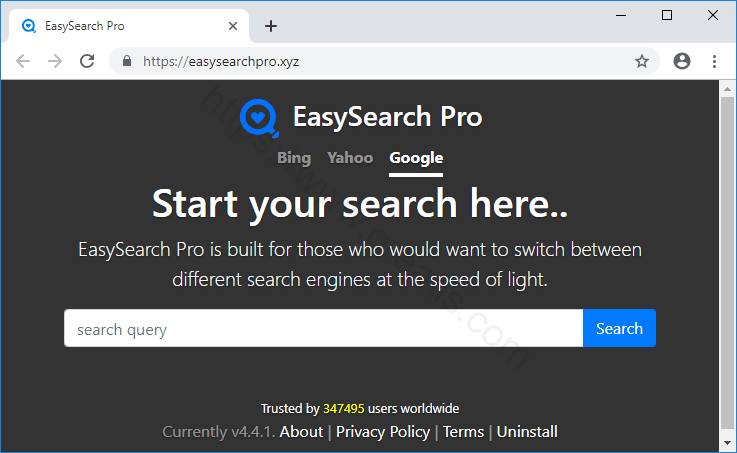Click the 'Start your search here..' heading

click(361, 203)
